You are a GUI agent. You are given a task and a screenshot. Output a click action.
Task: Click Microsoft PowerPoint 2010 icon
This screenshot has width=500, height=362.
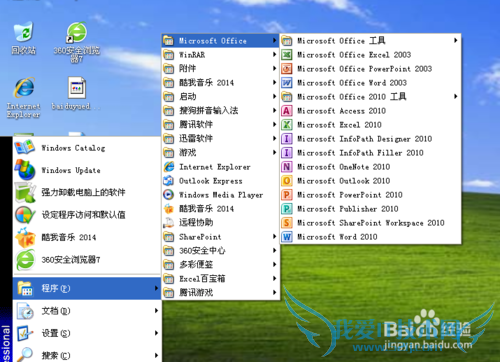pyautogui.click(x=287, y=195)
